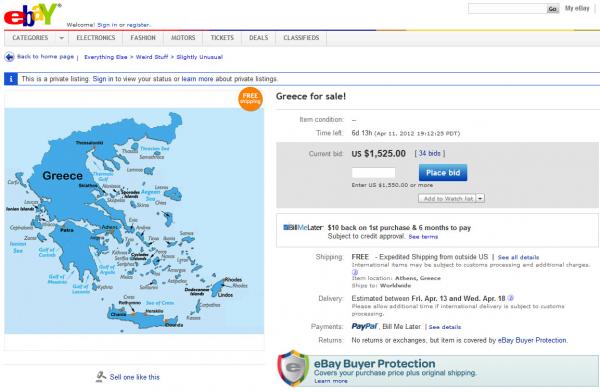Click the register link in welcome line

coord(138,25)
